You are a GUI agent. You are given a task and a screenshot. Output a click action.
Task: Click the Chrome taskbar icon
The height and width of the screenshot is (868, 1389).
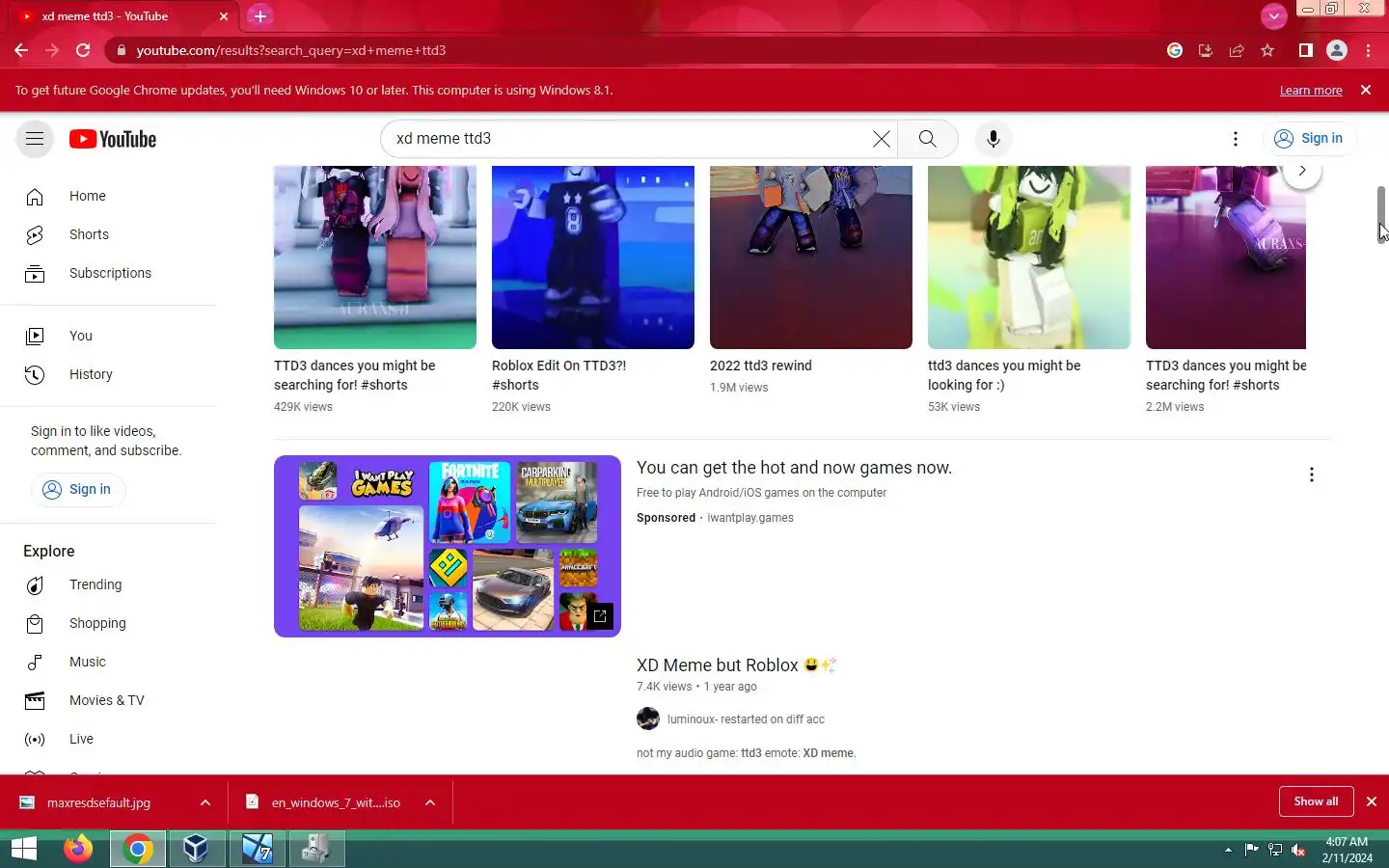138,849
